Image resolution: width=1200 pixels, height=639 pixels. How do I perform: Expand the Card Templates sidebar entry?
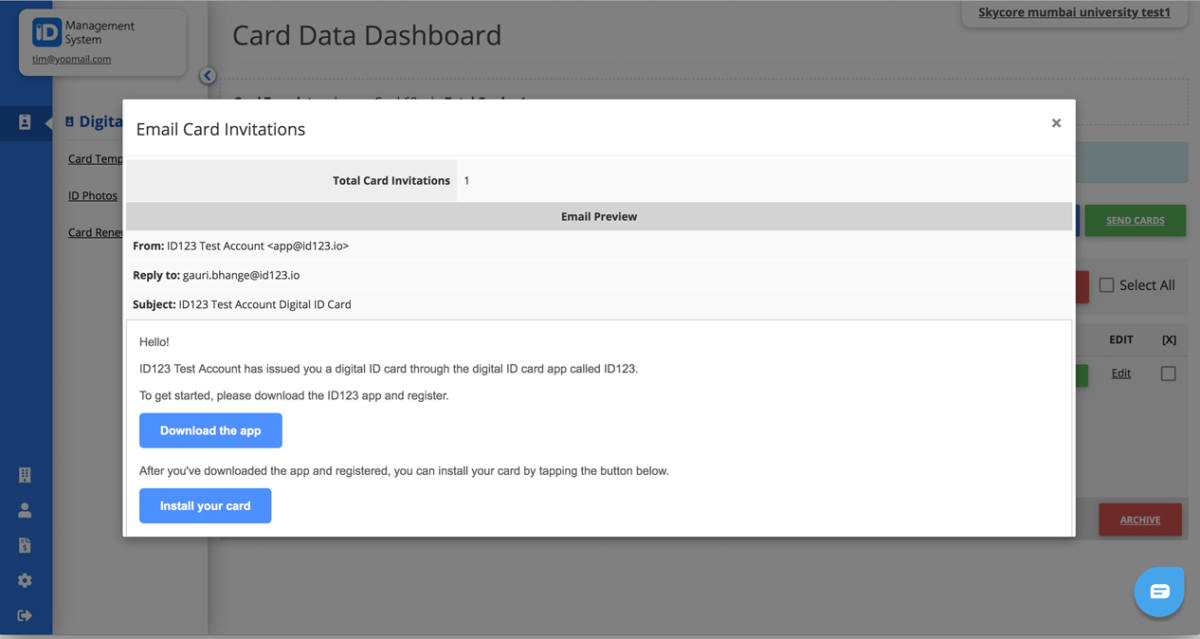[x=95, y=158]
